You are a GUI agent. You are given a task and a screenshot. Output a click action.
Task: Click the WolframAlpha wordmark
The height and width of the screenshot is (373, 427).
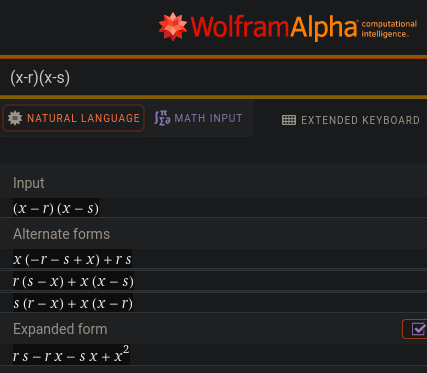[274, 27]
